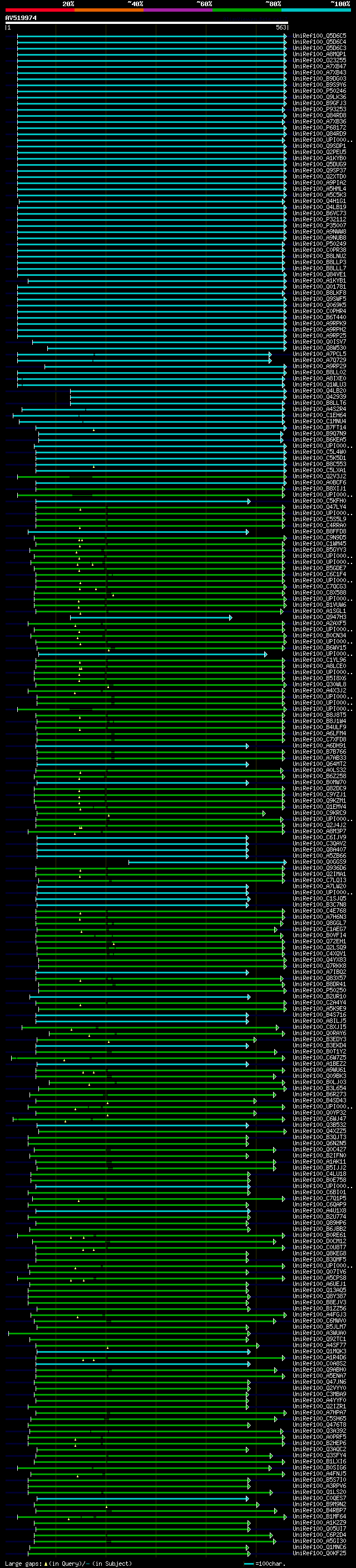Select hit UniRef100_P35007
The height and width of the screenshot is (1568, 356).
[x=319, y=226]
